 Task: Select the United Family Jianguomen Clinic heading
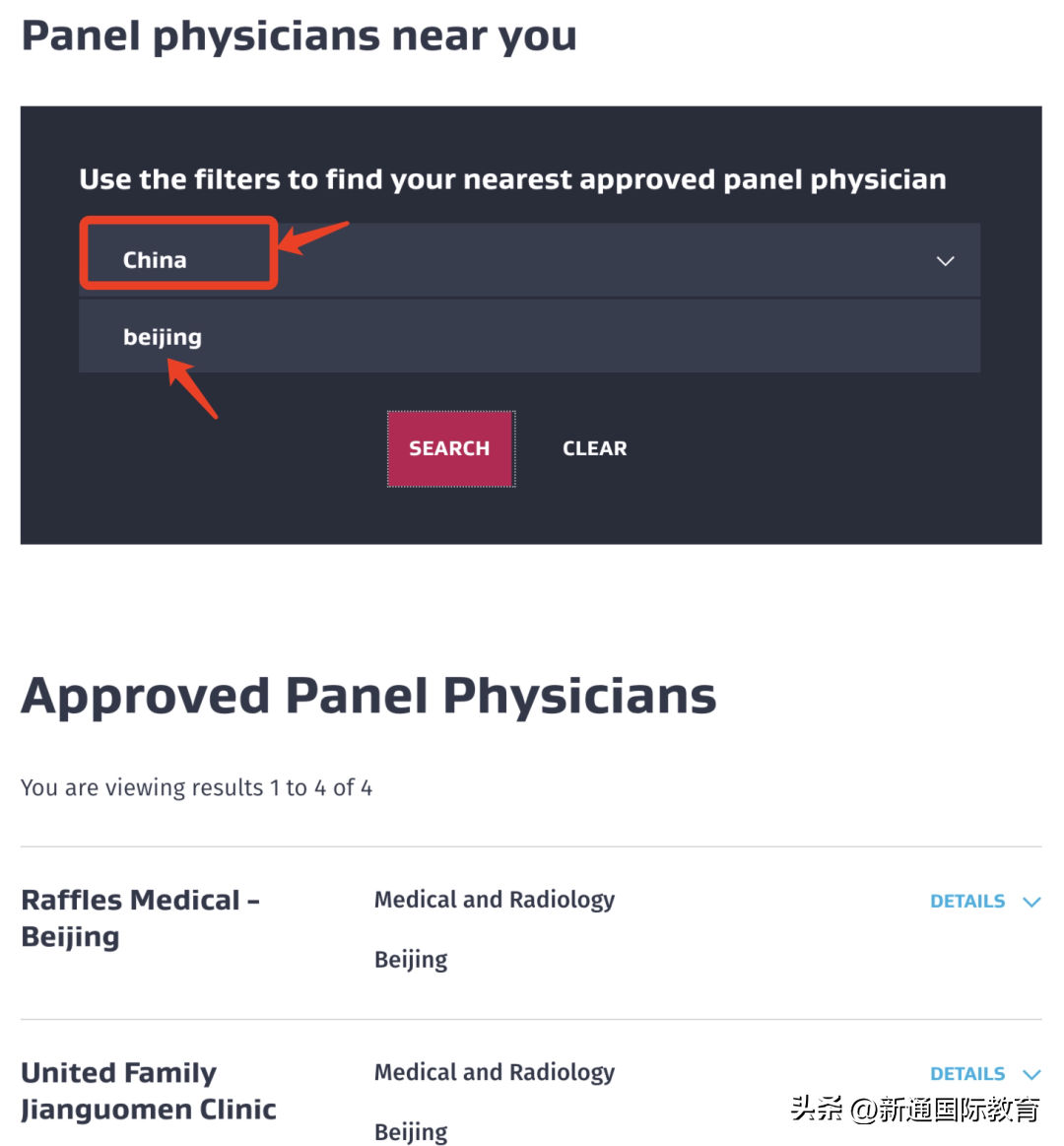tap(148, 1090)
